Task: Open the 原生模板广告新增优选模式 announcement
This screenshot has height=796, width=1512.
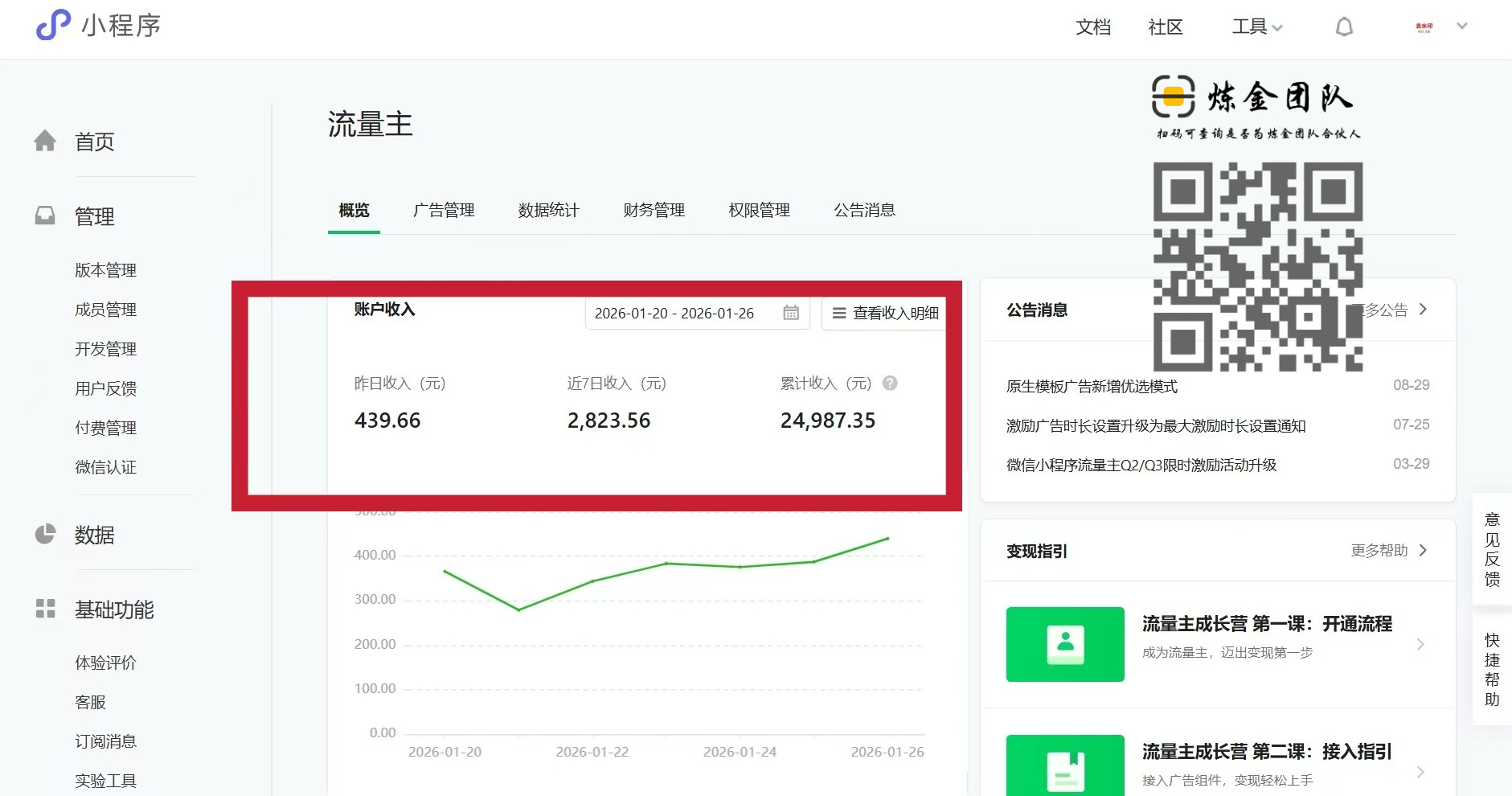Action: [x=1092, y=387]
